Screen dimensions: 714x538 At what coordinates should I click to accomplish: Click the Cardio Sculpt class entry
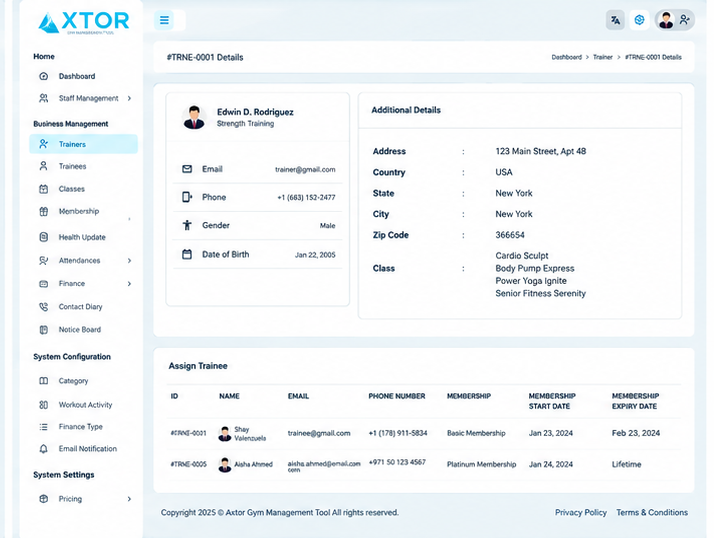(522, 256)
